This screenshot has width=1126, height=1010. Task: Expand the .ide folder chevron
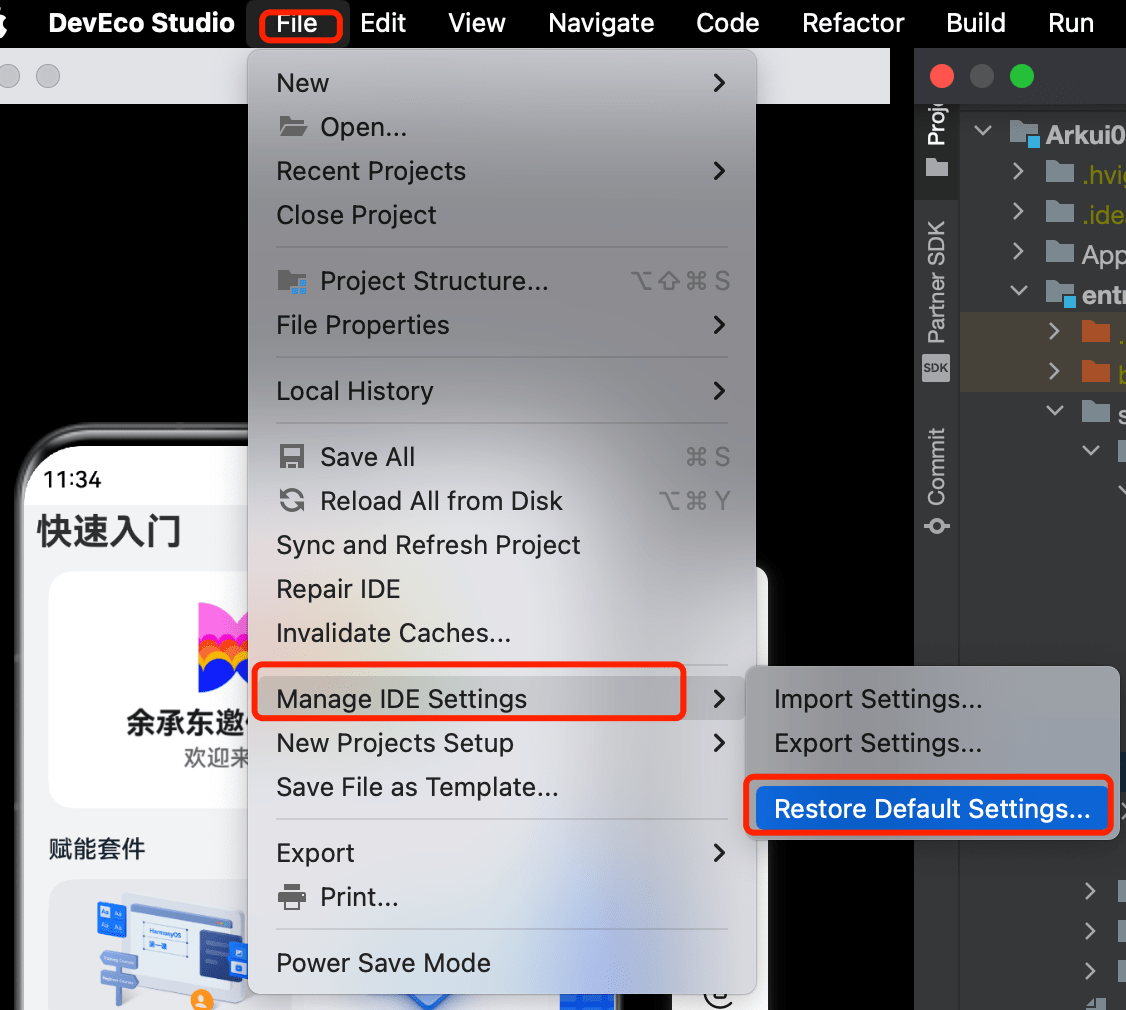(1018, 211)
